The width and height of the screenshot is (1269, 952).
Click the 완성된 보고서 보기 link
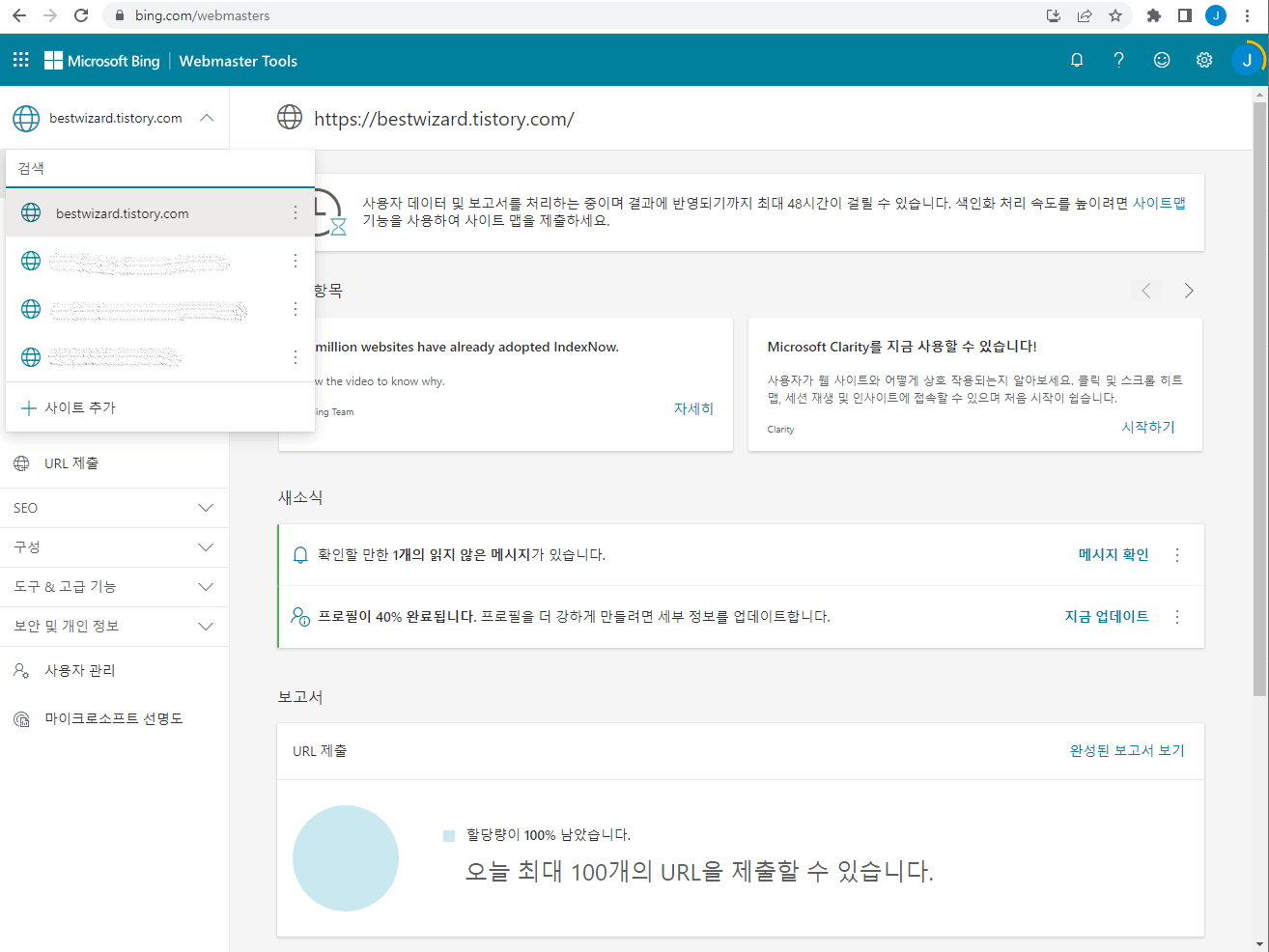click(x=1127, y=750)
